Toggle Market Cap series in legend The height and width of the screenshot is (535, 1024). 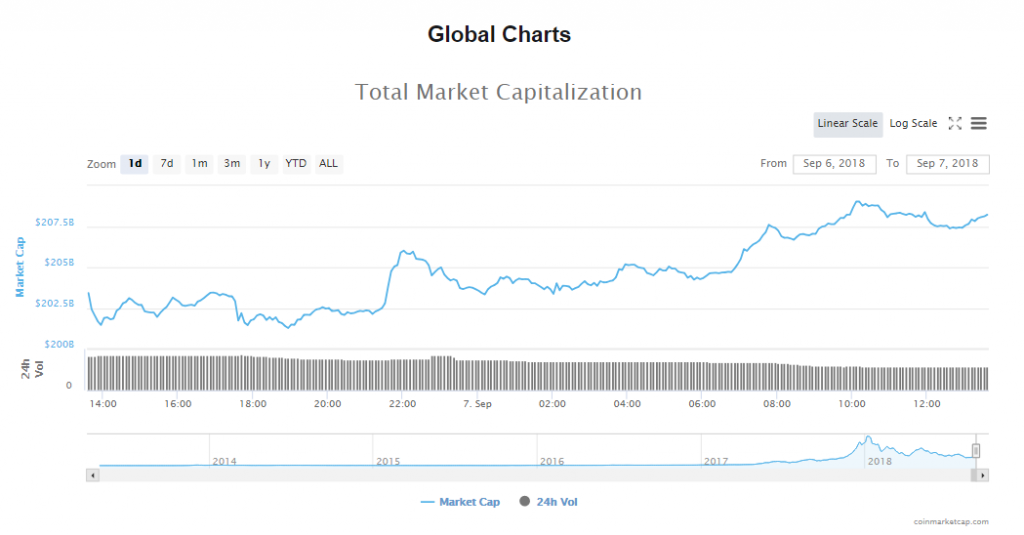coord(460,502)
